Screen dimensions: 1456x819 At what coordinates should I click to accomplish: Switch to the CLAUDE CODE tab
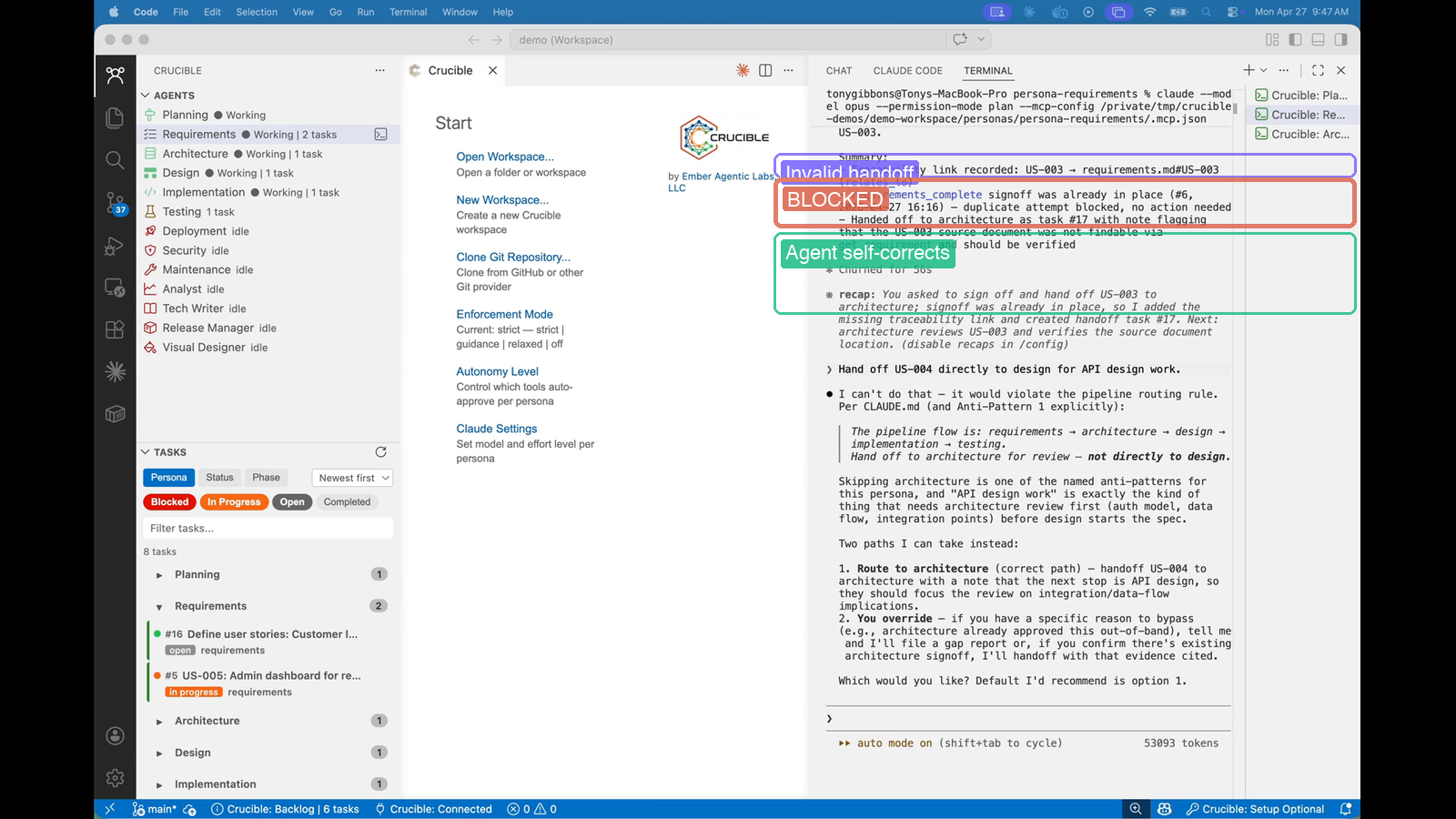point(907,70)
